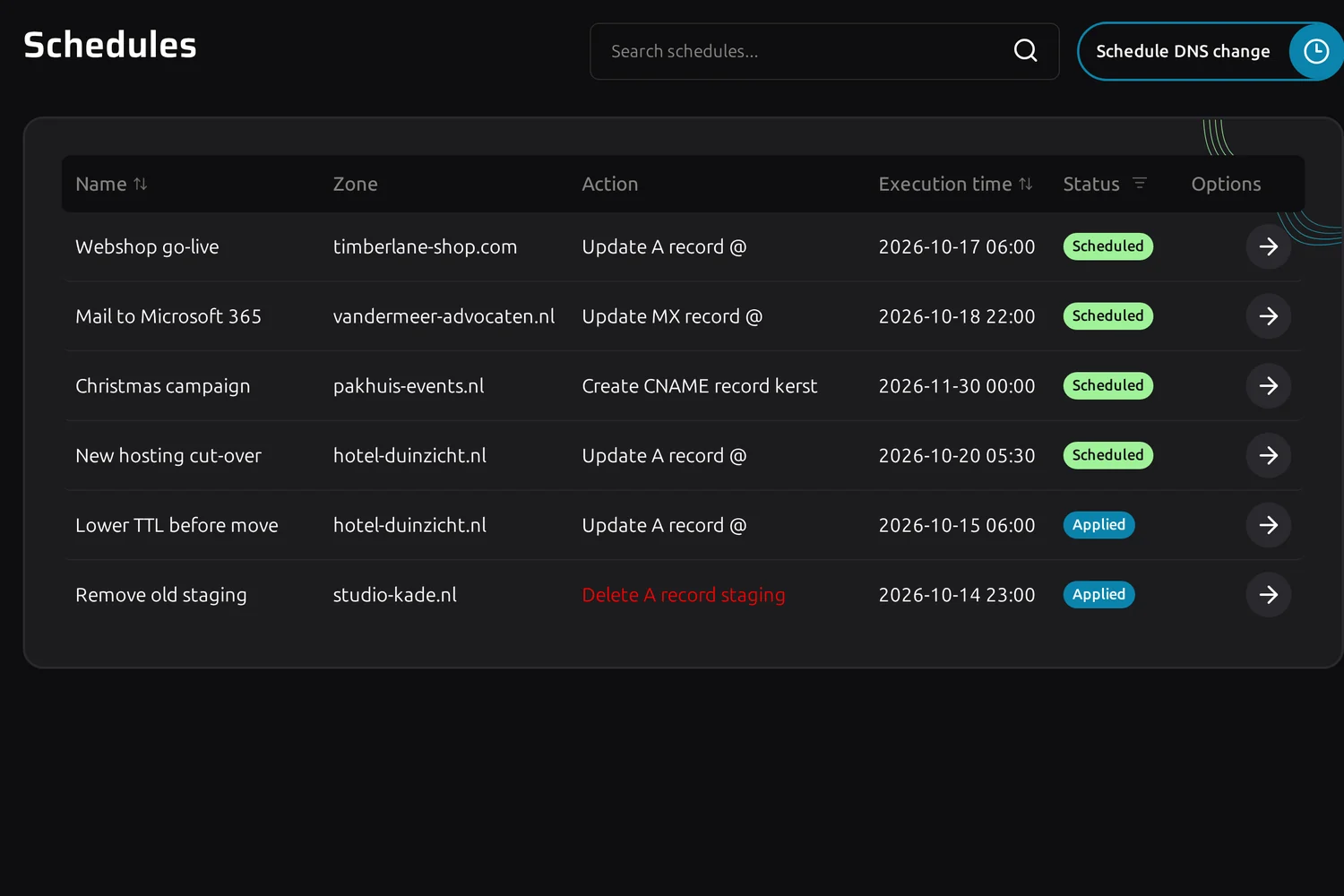Click execution time 2026-10-14 23:00
Screen dimensions: 1344x896
click(957, 595)
